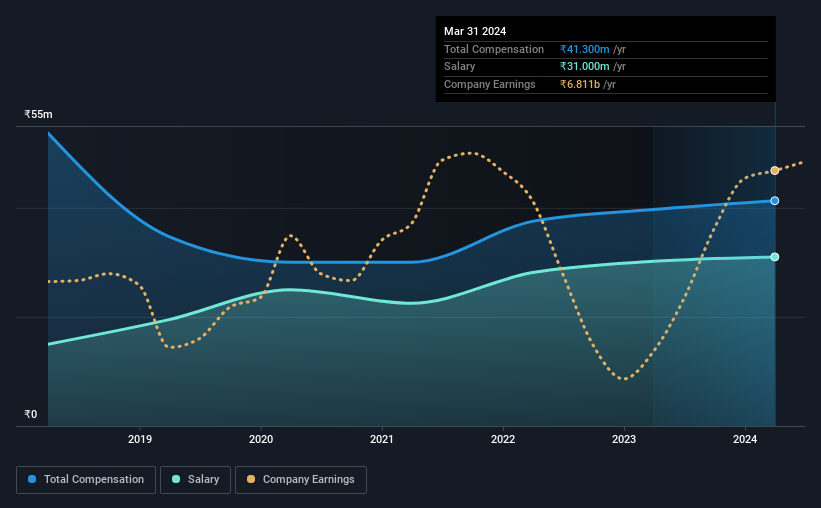This screenshot has height=508, width=821.
Task: Toggle the Total Compensation legend button
Action: 86,480
